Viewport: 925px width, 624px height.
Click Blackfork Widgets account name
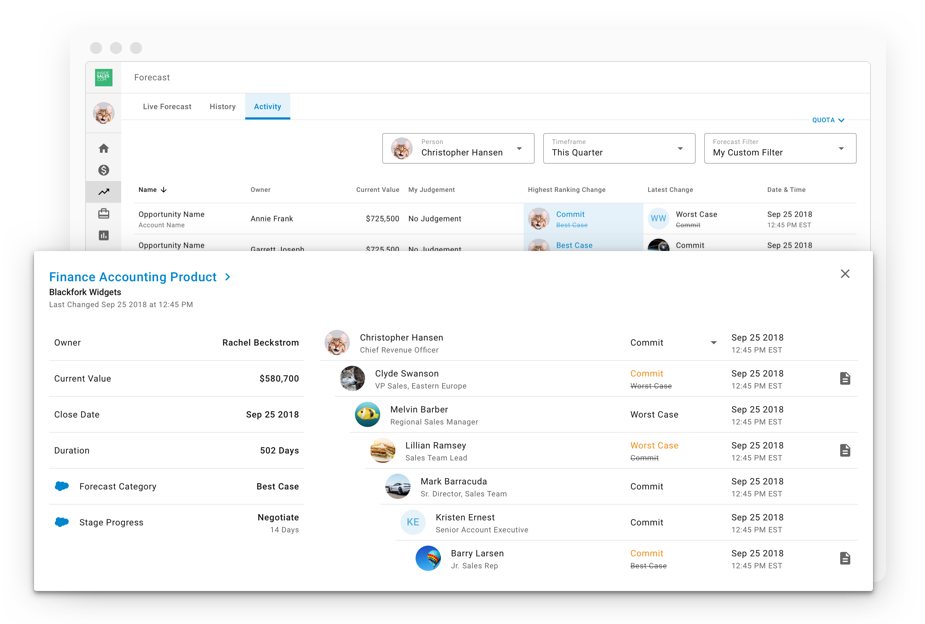point(85,292)
